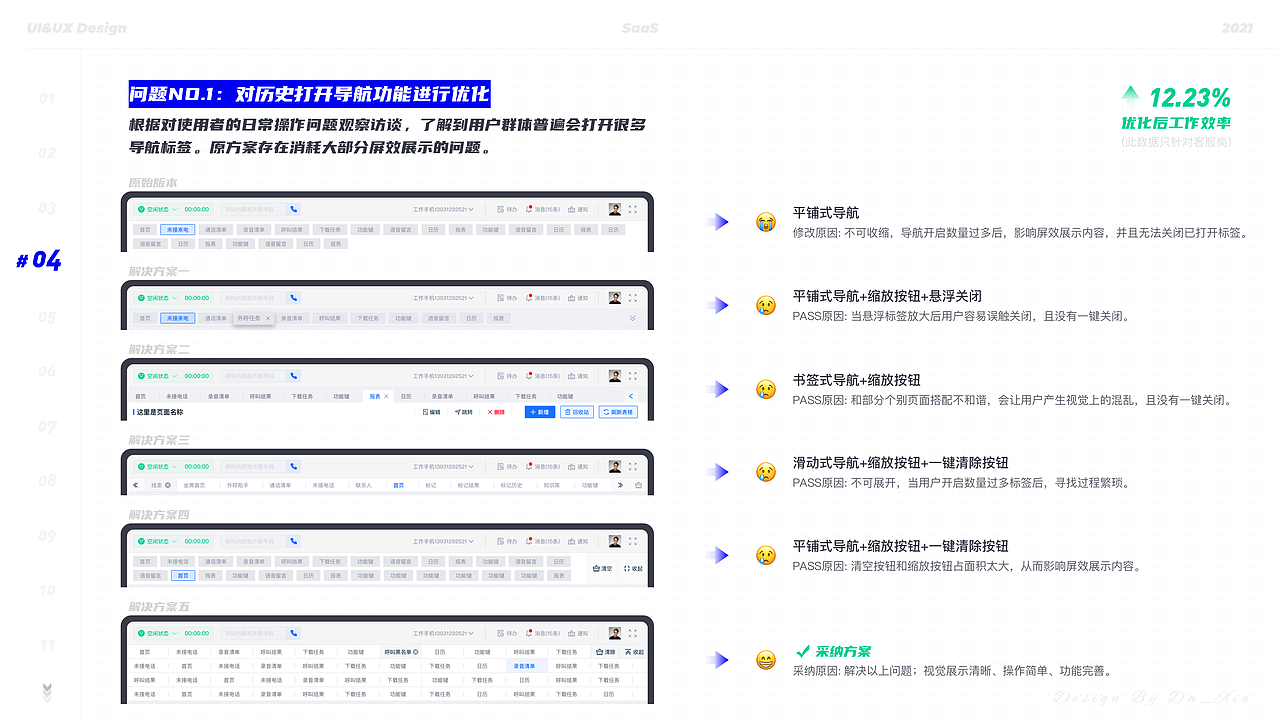Click the user avatar in the original version
The width and height of the screenshot is (1280, 720).
click(x=615, y=210)
